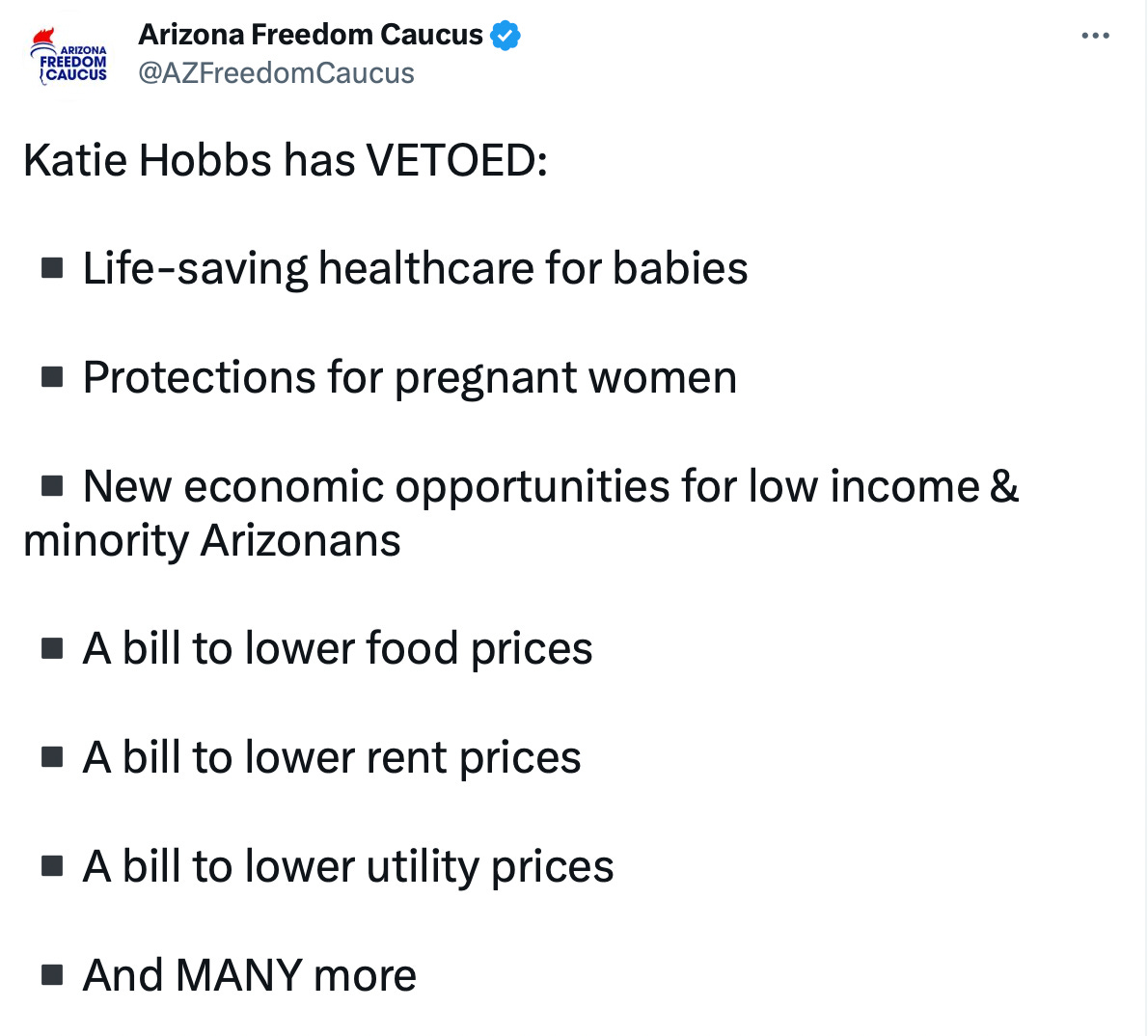Image resolution: width=1148 pixels, height=1036 pixels.
Task: Click the blue verified checkmark badge
Action: (x=506, y=36)
